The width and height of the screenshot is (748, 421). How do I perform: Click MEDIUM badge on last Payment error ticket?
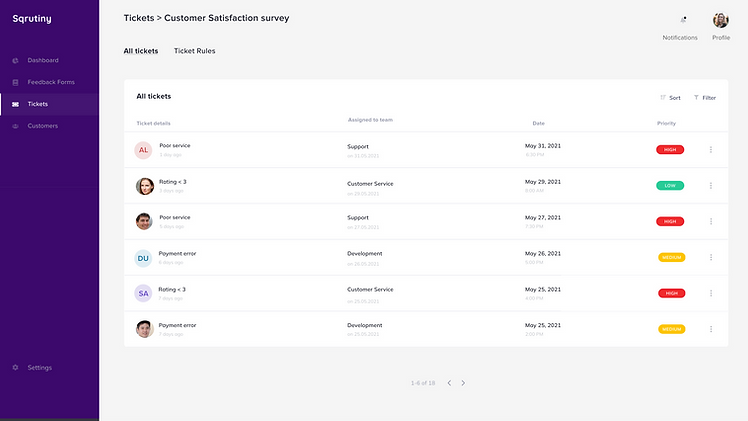pos(672,329)
